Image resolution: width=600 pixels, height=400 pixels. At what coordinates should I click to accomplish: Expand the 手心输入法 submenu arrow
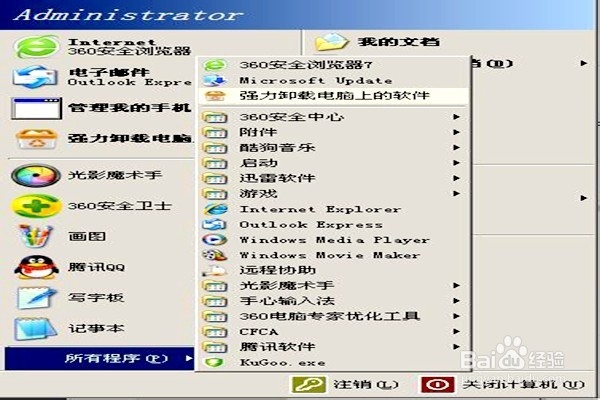(x=456, y=301)
